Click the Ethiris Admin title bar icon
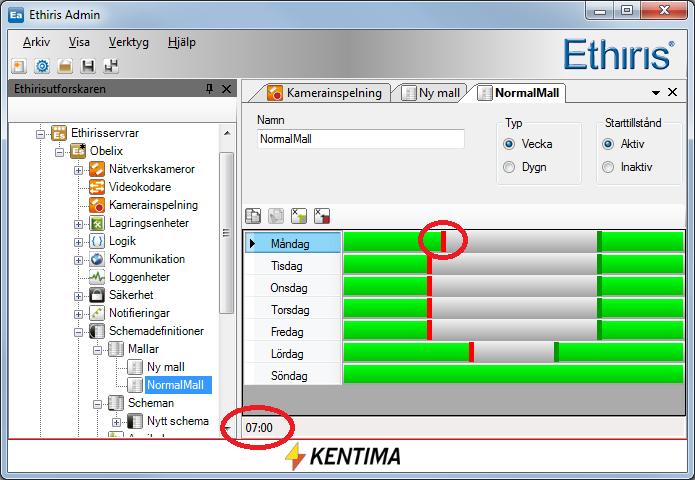Viewport: 695px width, 480px height. click(16, 15)
